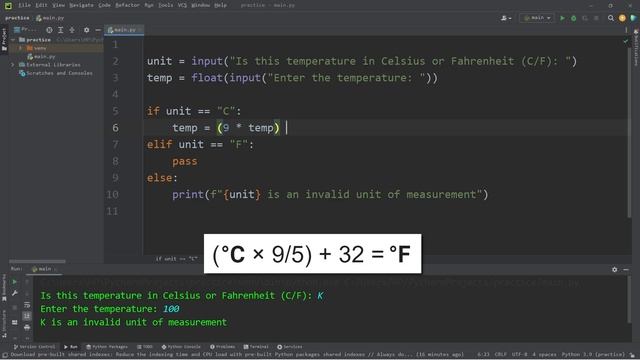Toggle scroll to end icon in Run console

coord(27,316)
